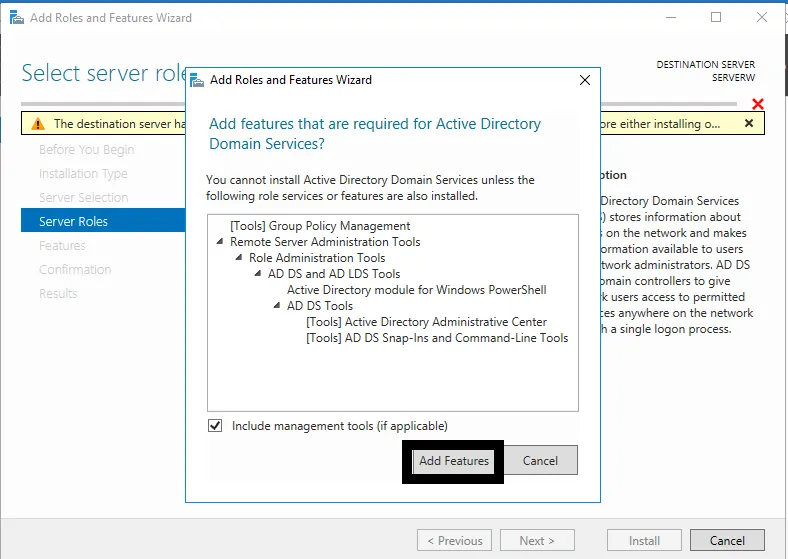Open Results wizard step
The height and width of the screenshot is (559, 788).
(x=58, y=294)
